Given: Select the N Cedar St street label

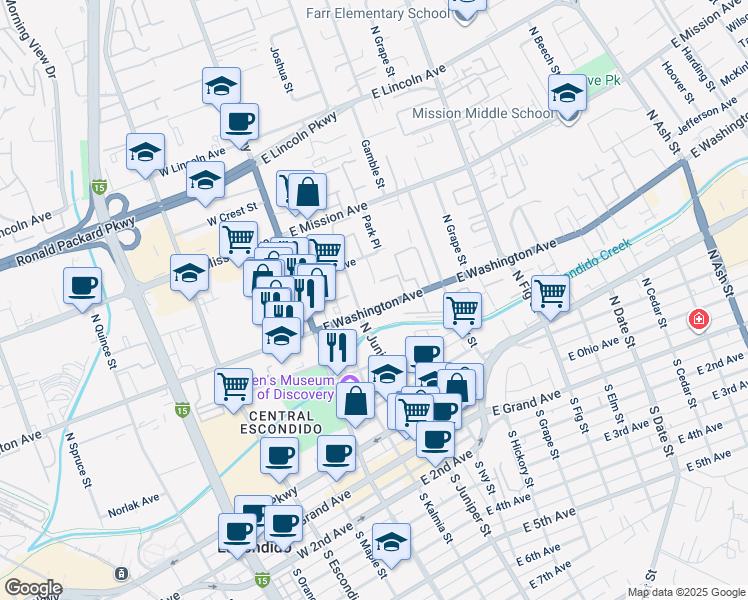Looking at the screenshot, I should [x=654, y=303].
